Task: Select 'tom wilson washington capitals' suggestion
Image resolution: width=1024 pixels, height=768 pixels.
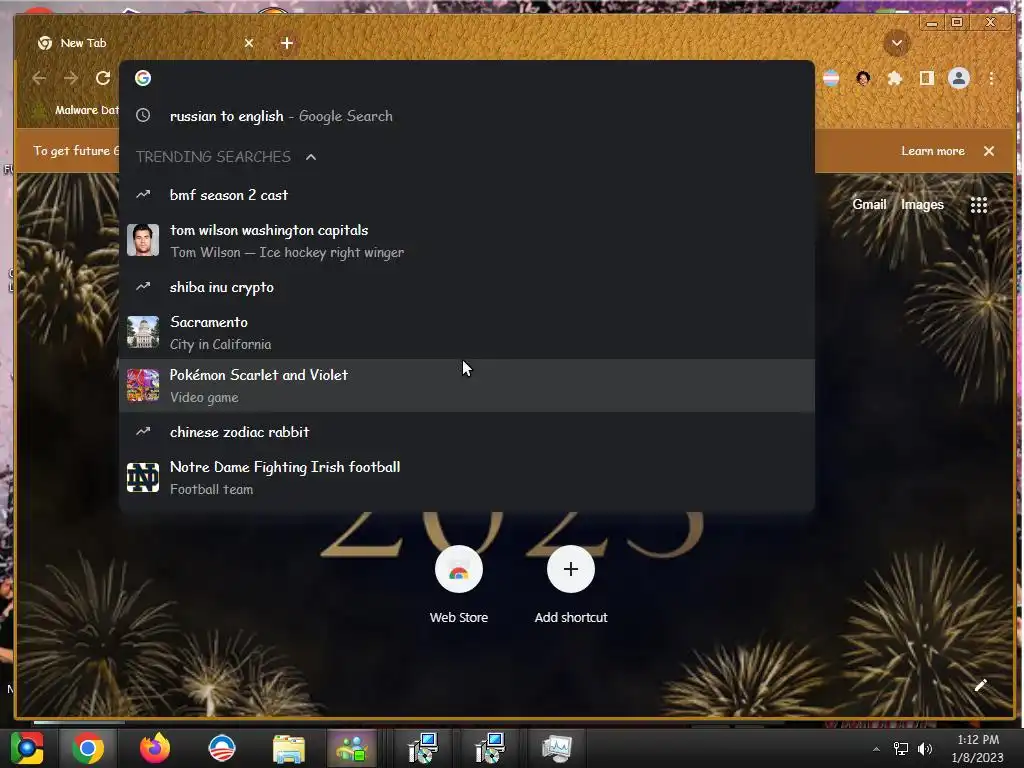Action: click(466, 240)
